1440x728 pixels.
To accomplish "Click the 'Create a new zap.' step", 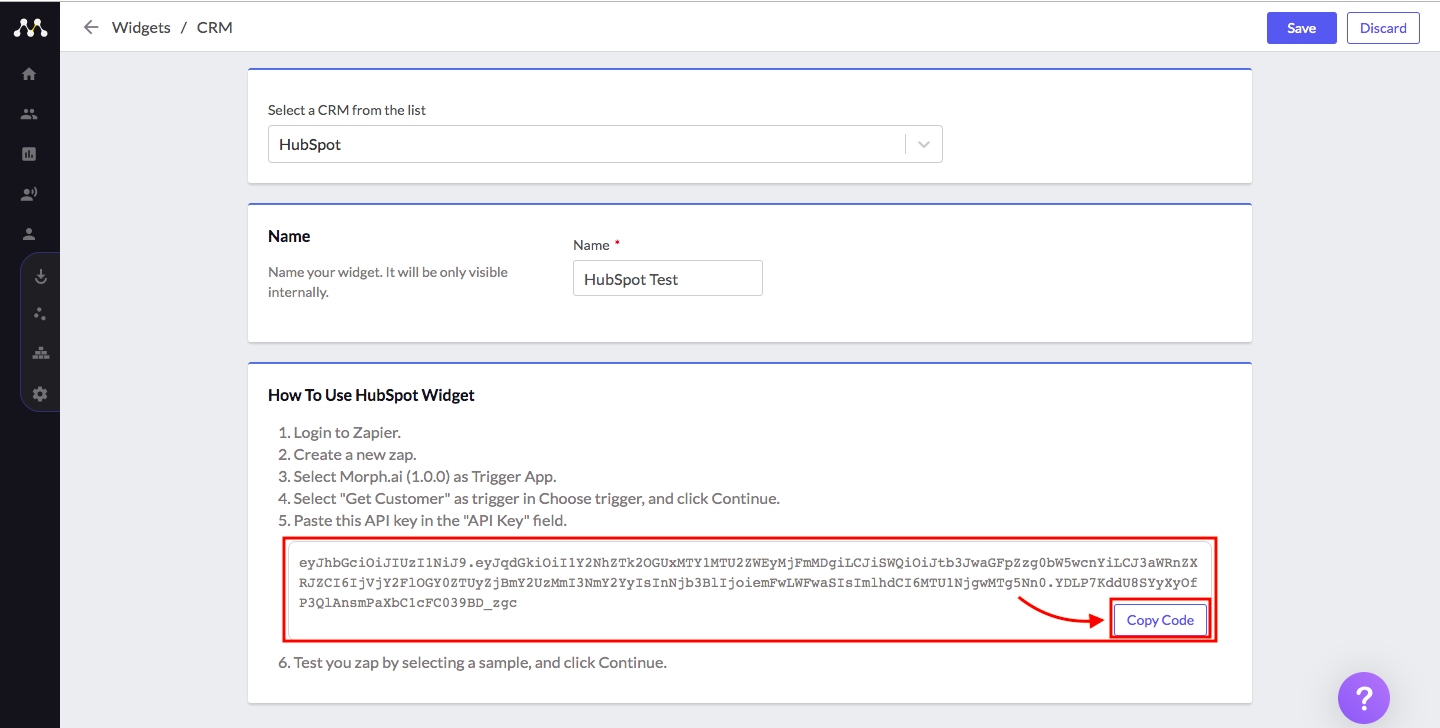I will click(x=355, y=454).
